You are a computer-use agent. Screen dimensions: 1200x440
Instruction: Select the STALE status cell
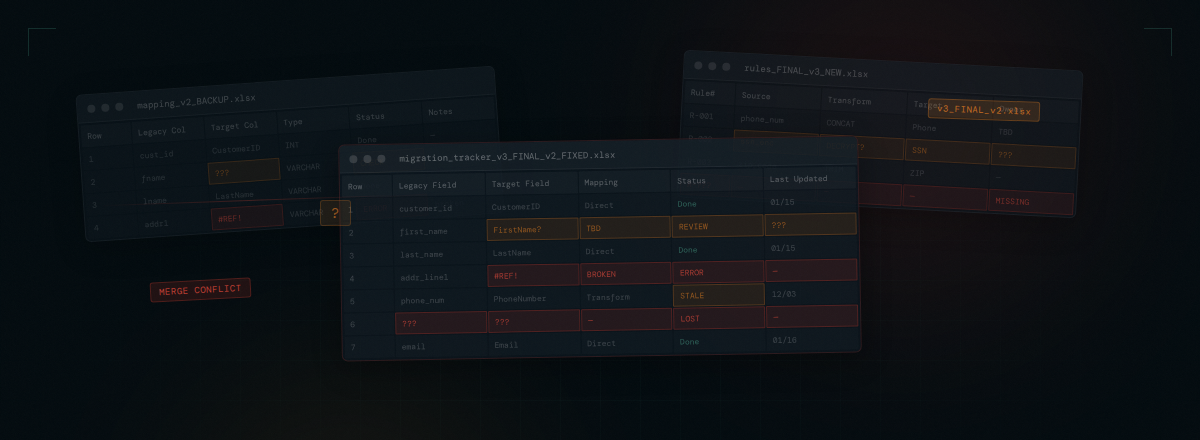click(718, 295)
